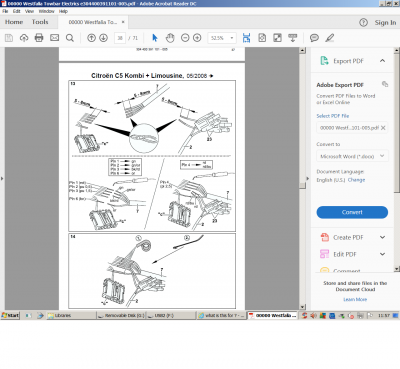Remove selected file with X icon
400x369 pixels.
coord(383,128)
